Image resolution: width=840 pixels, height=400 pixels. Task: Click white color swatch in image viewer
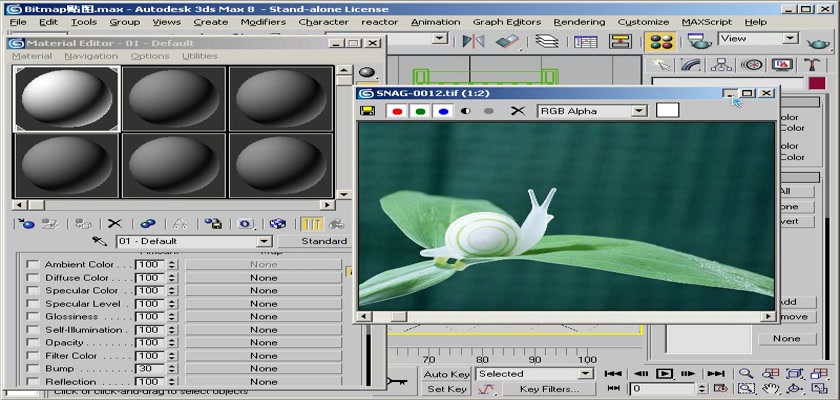coord(668,110)
